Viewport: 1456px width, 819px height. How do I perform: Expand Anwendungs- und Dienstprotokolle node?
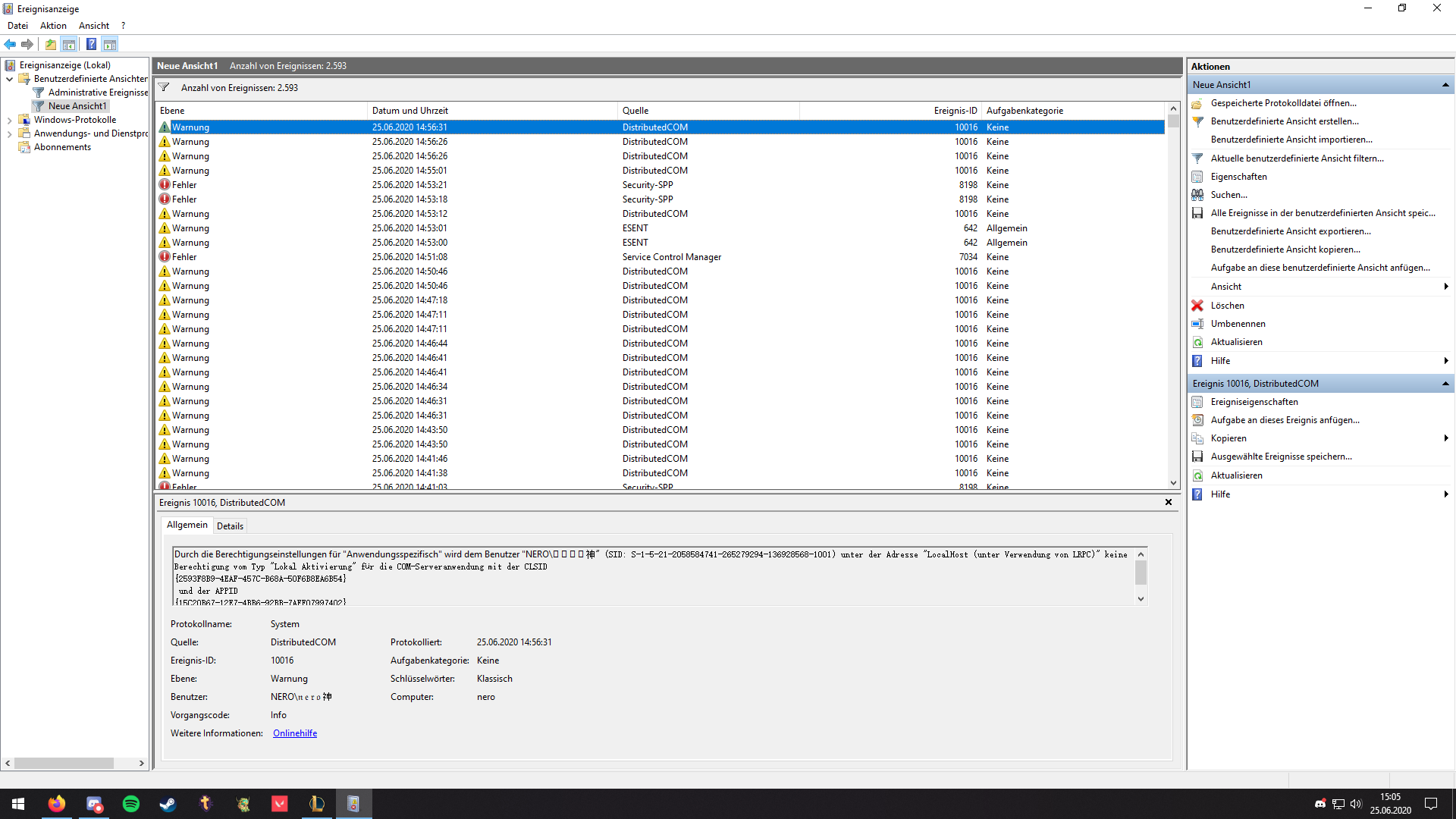coord(9,133)
